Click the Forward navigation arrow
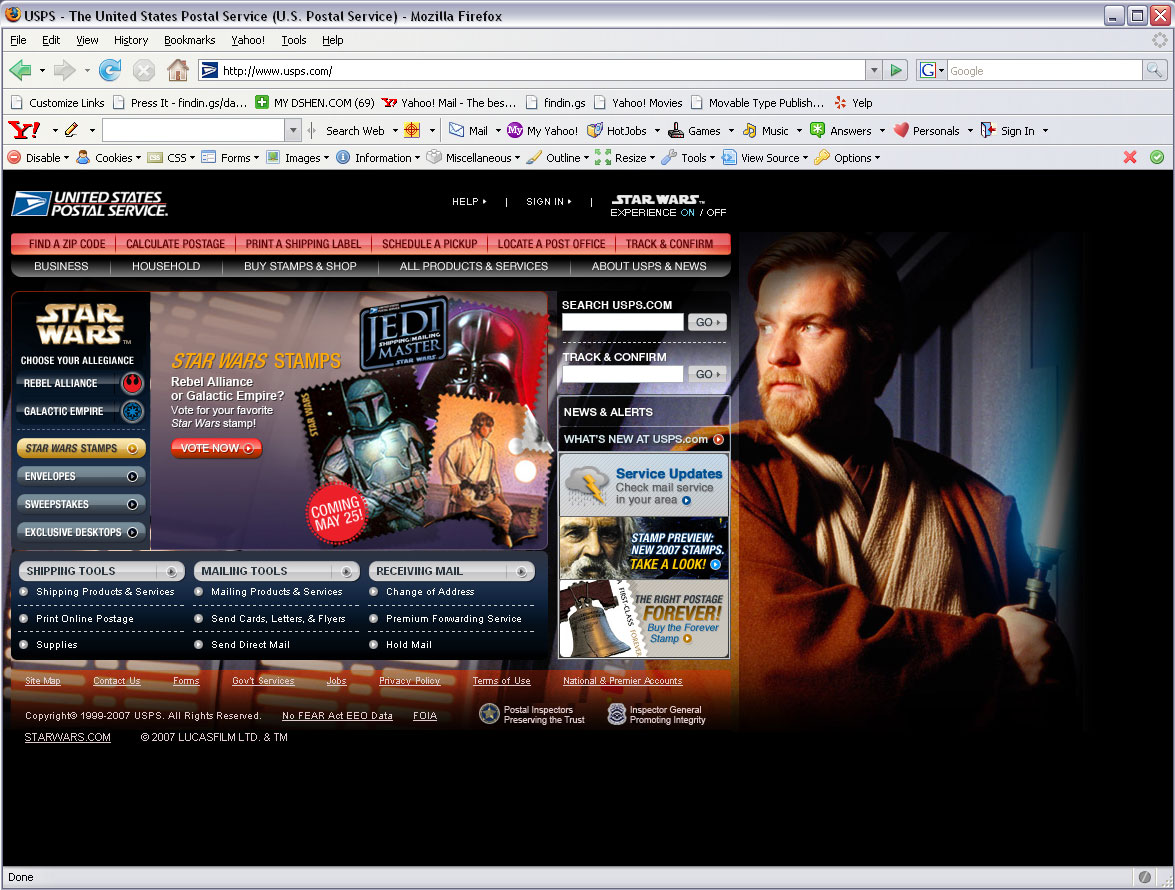This screenshot has height=890, width=1175. point(64,70)
